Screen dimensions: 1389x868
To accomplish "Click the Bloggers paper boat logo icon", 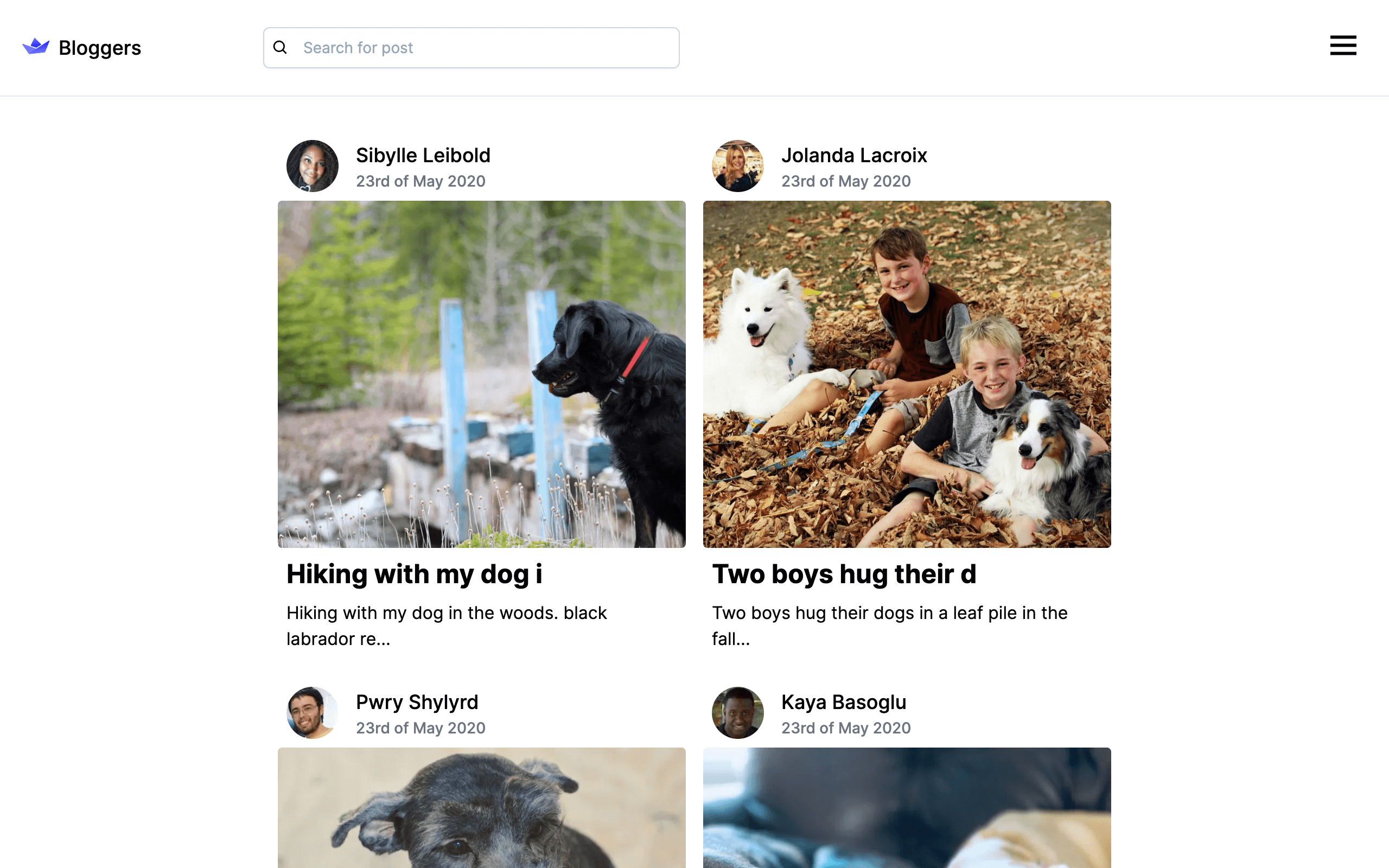I will (x=36, y=47).
